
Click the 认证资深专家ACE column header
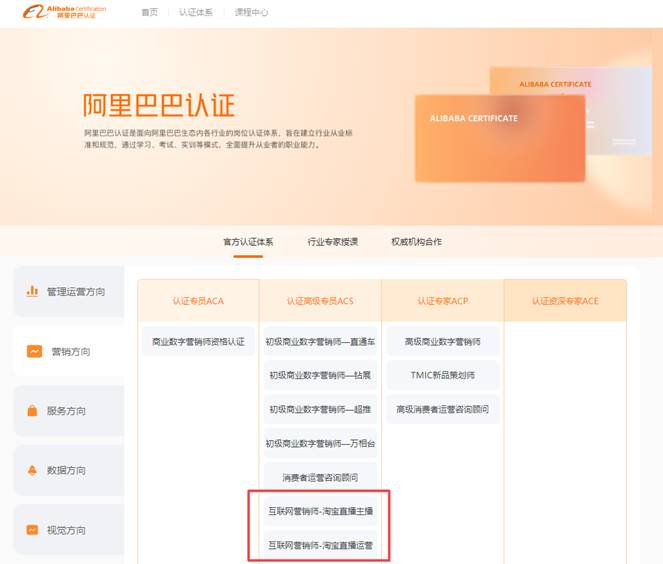pos(565,300)
